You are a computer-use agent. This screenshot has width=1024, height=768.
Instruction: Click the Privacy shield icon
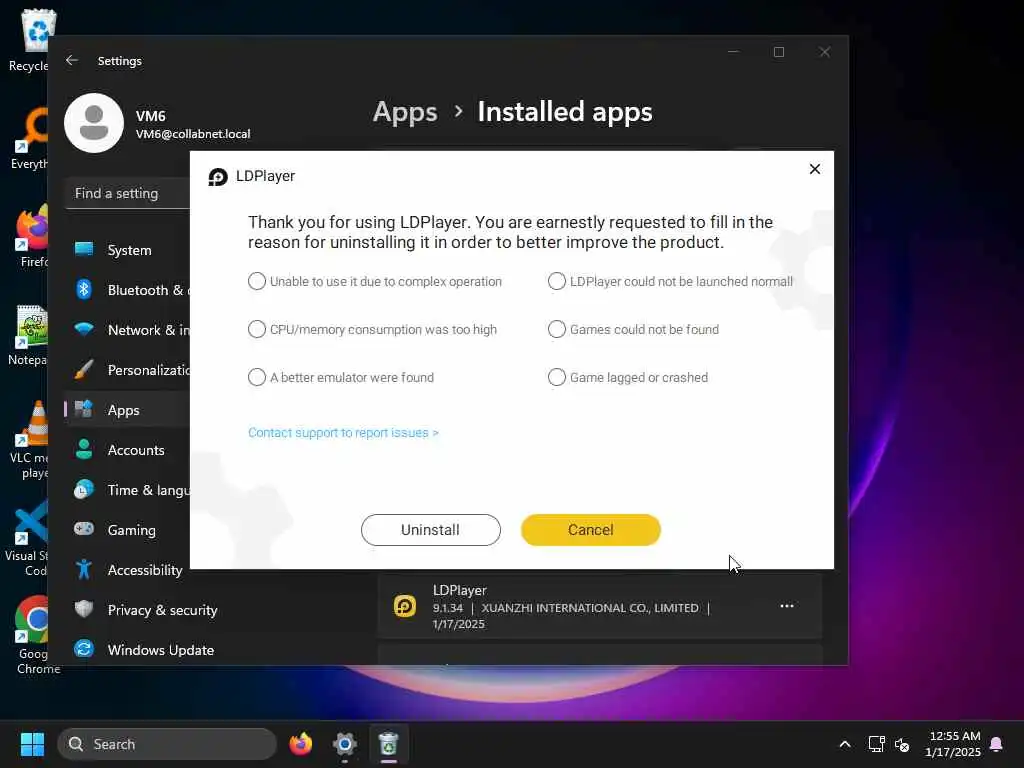(x=84, y=609)
